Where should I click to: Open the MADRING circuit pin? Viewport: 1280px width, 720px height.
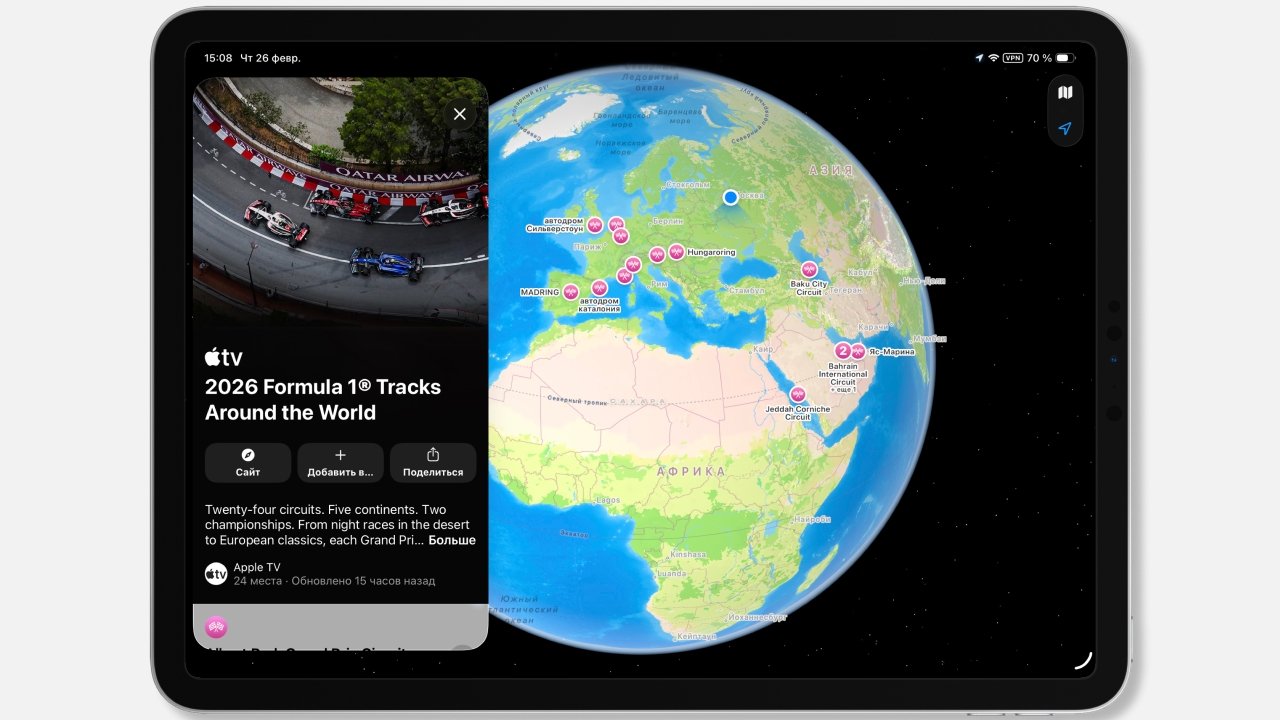tap(570, 292)
